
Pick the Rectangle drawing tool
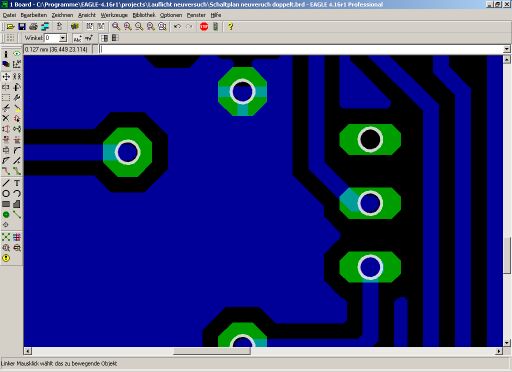6,204
